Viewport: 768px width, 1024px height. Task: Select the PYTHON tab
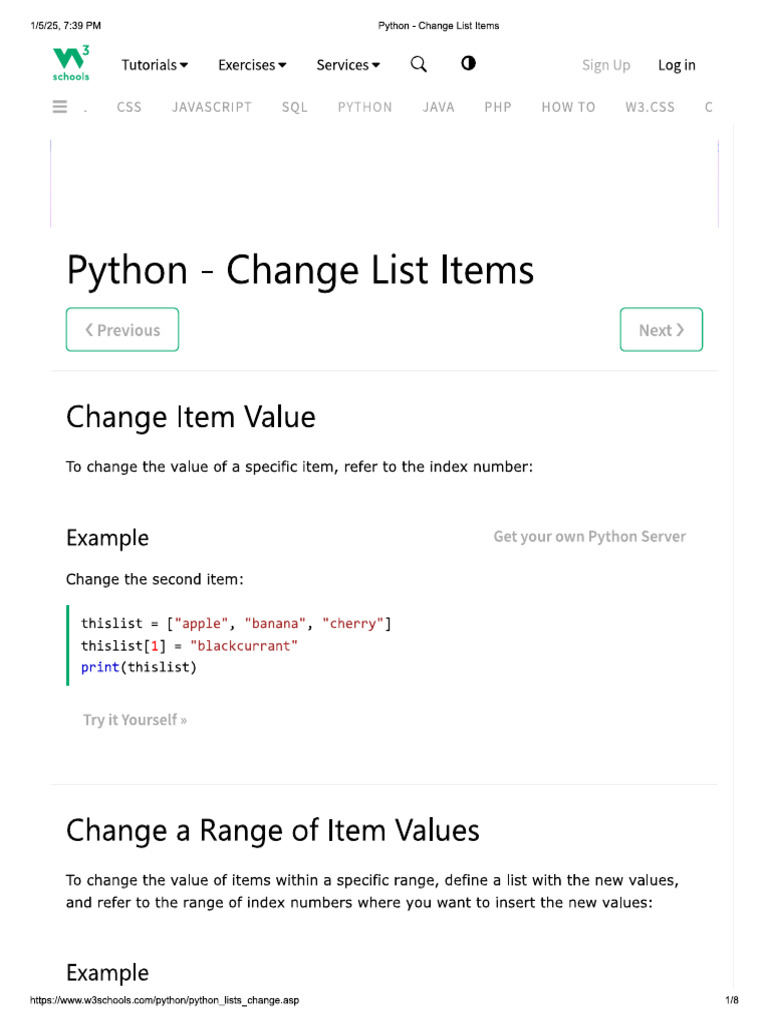365,107
